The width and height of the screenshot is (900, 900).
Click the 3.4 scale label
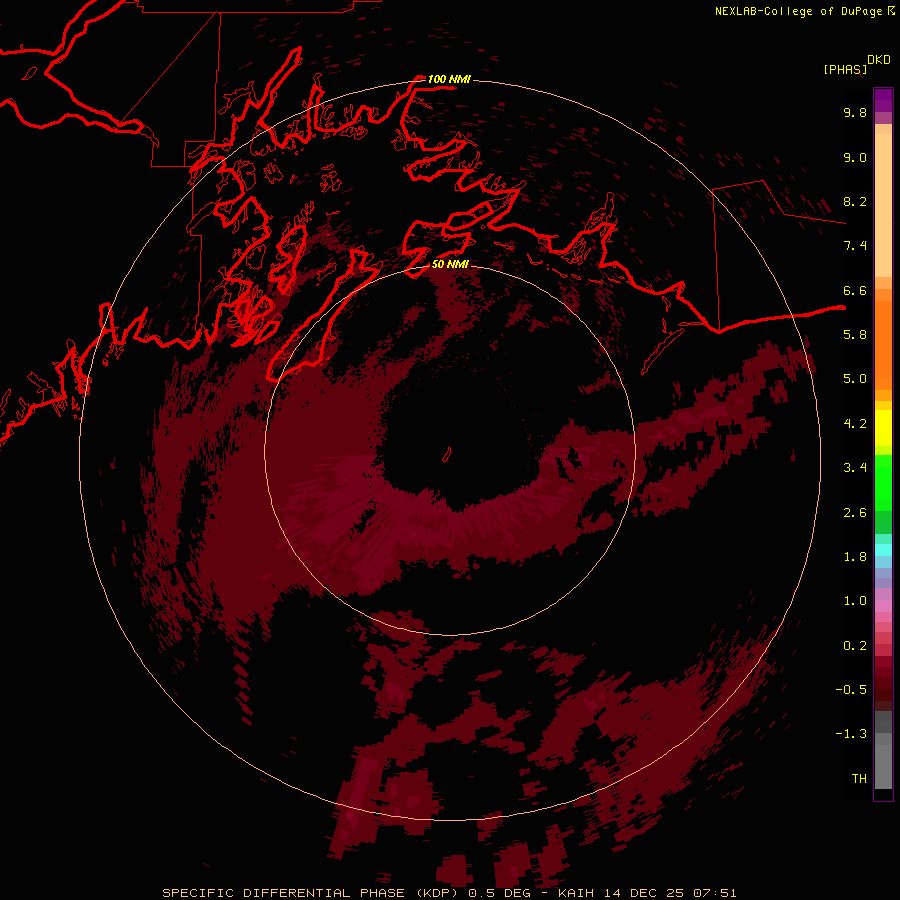coord(855,468)
